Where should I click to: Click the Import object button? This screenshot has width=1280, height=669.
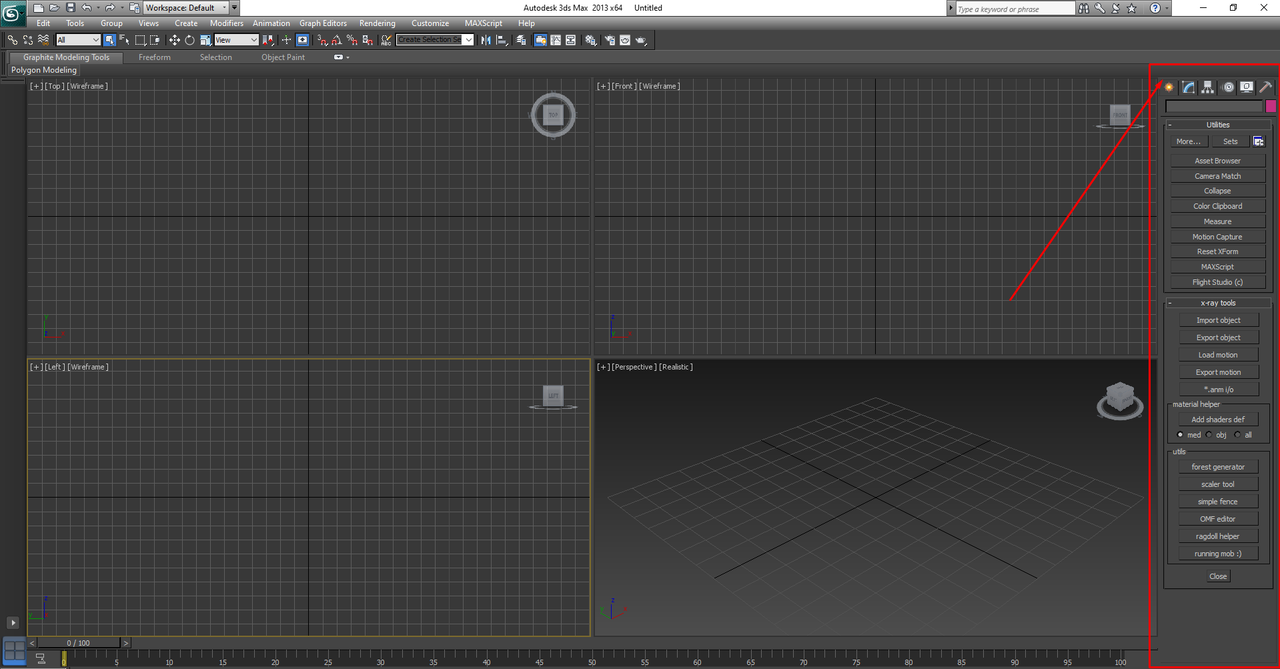[1218, 320]
